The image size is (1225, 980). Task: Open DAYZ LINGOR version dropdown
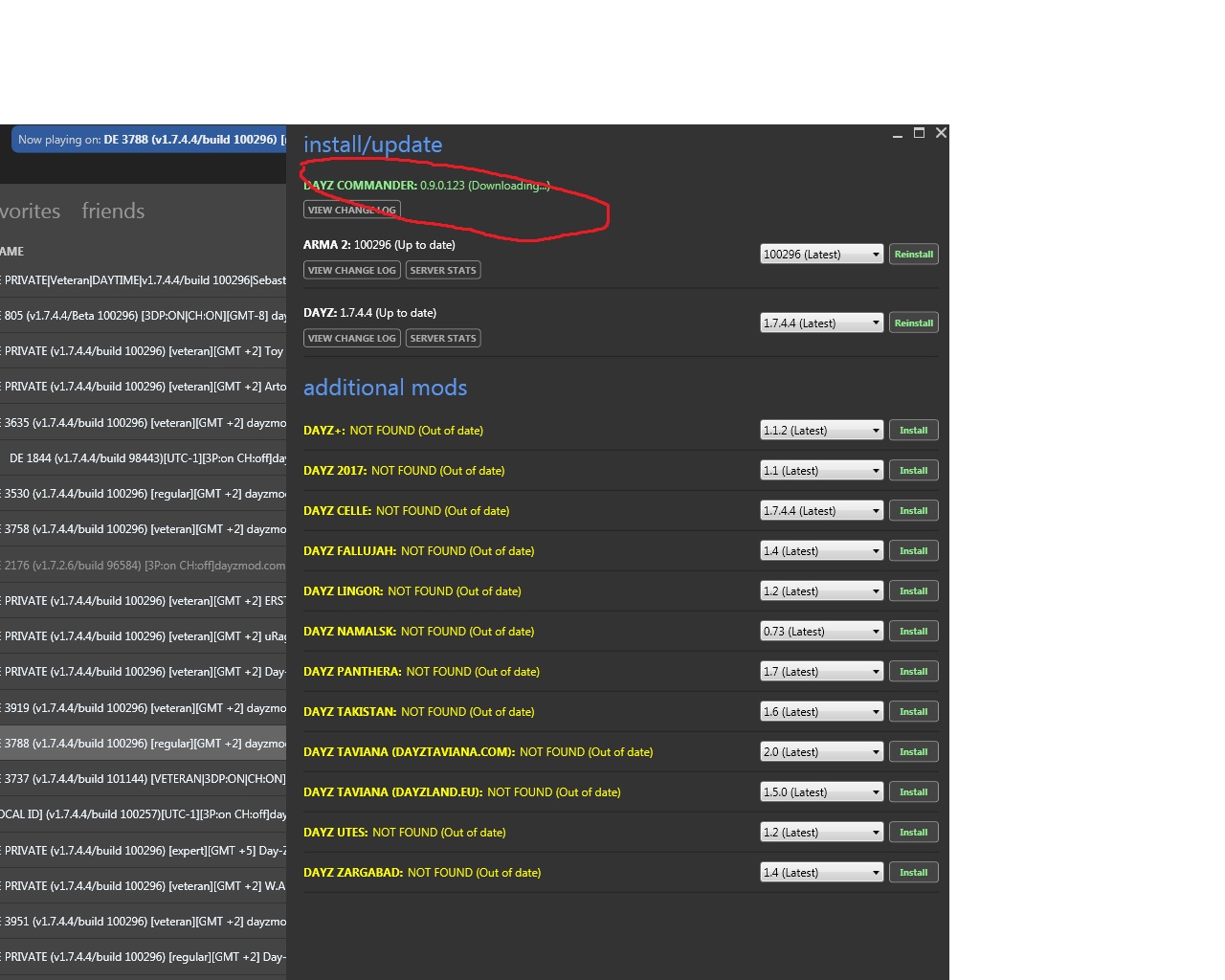point(822,590)
